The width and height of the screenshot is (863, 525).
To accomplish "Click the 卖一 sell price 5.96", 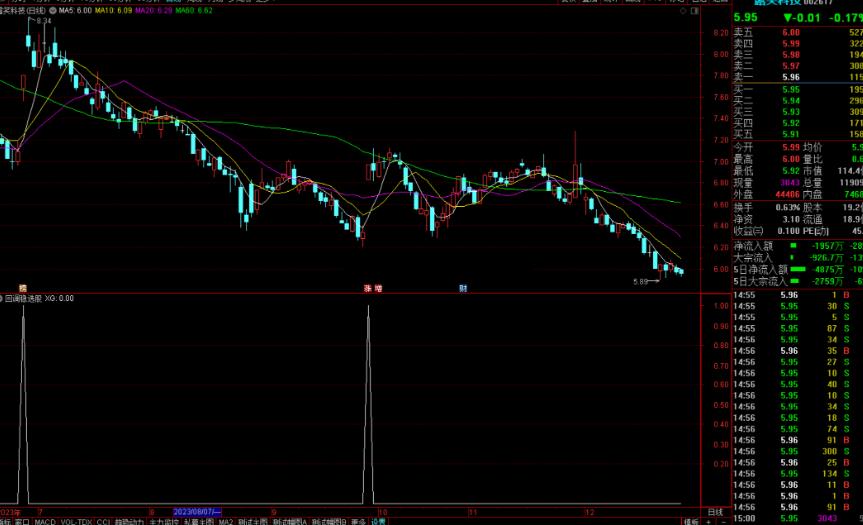I will pos(791,77).
